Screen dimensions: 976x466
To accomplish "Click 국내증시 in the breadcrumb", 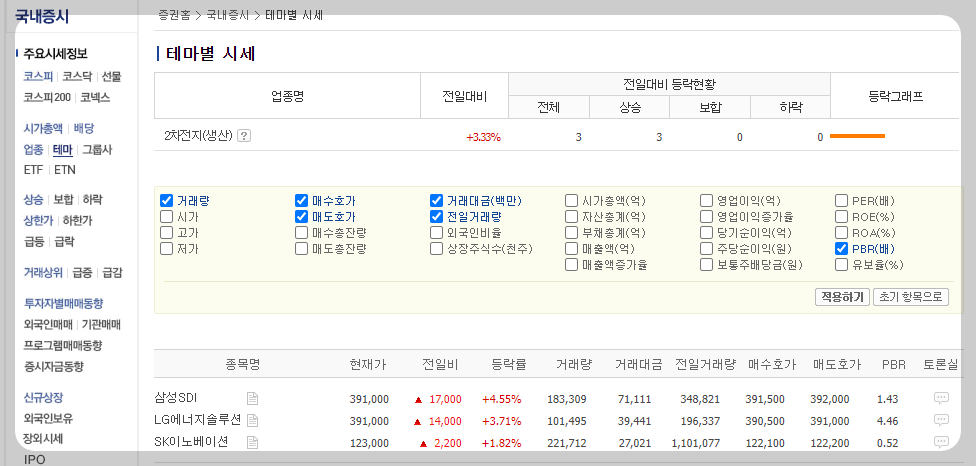I will (227, 15).
